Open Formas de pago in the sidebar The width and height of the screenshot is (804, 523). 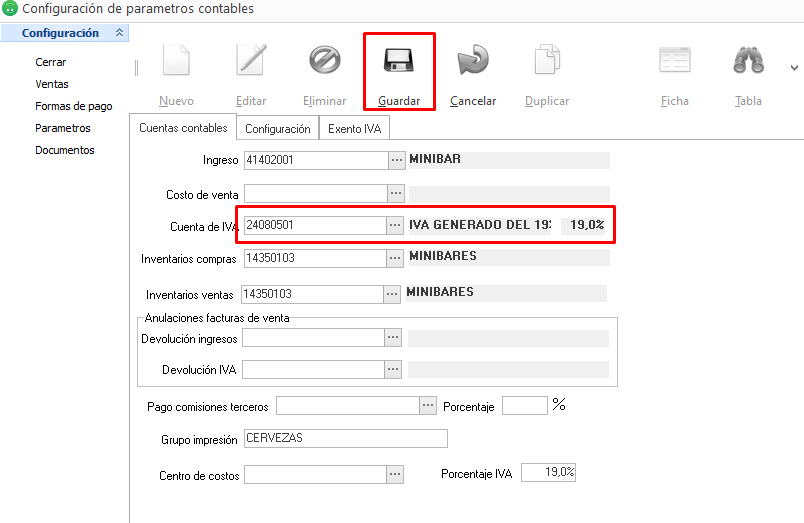click(x=73, y=106)
